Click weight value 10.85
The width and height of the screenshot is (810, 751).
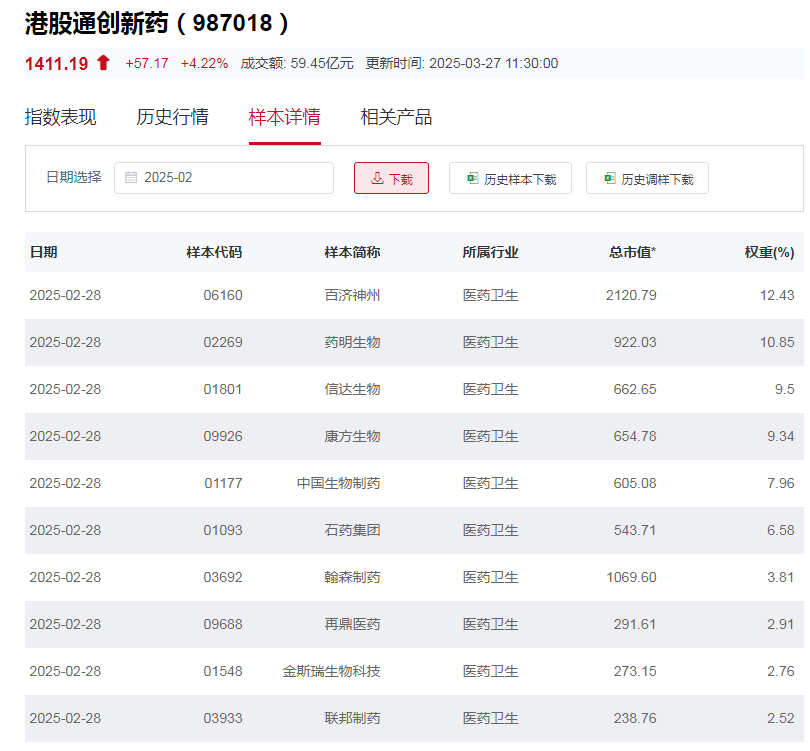pos(777,342)
